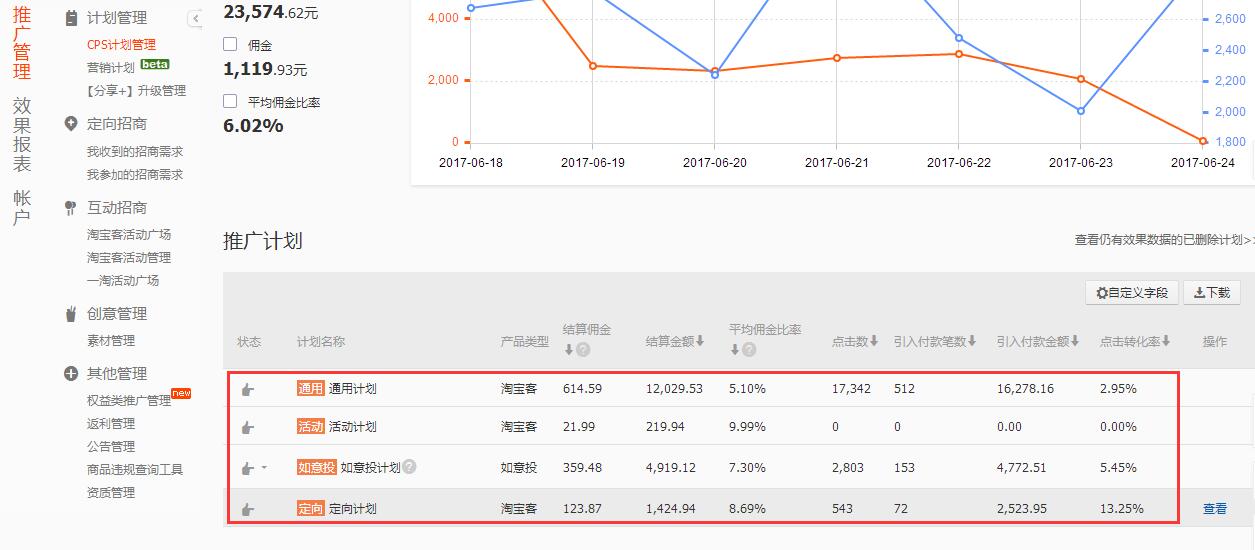This screenshot has width=1255, height=550.
Task: Click the status hand icon for 通用计划
Action: [247, 389]
